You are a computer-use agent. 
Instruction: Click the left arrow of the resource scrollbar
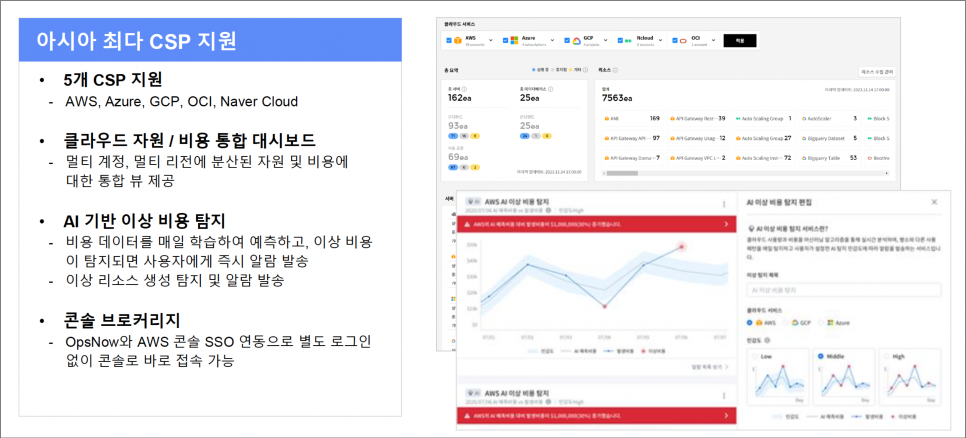(603, 173)
